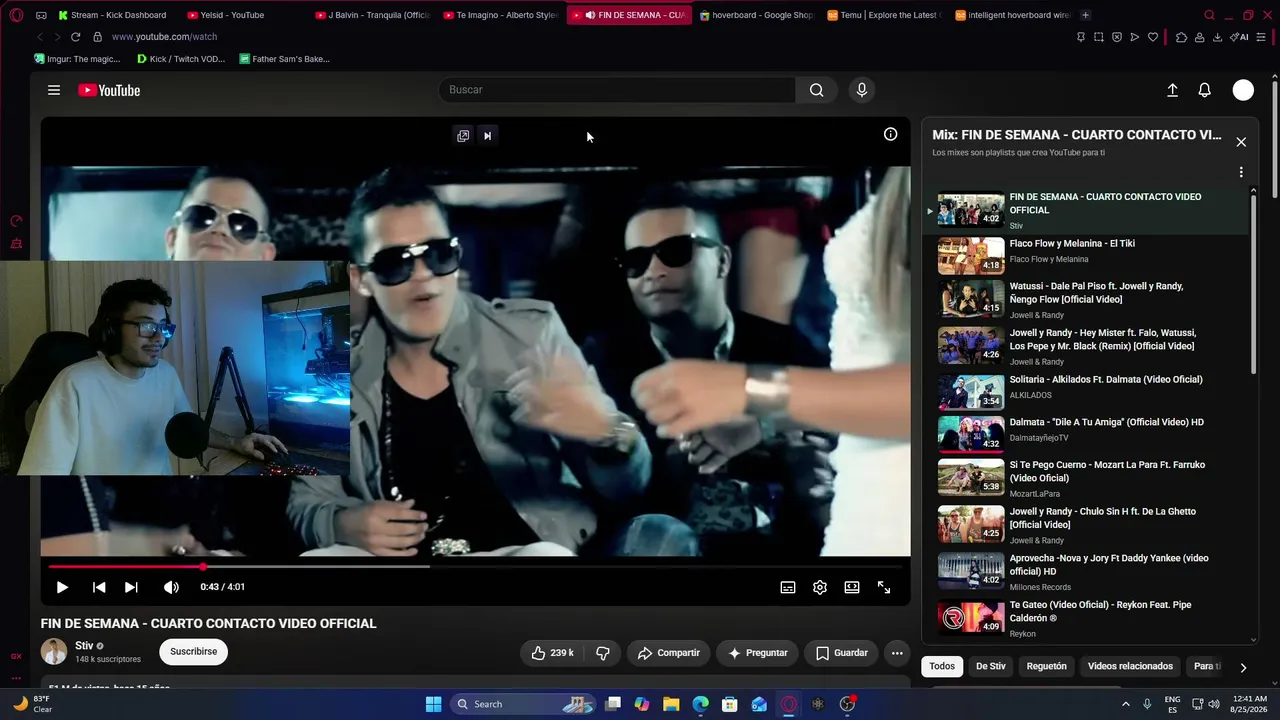Image resolution: width=1280 pixels, height=720 pixels.
Task: Show video info card icon
Action: [x=890, y=134]
